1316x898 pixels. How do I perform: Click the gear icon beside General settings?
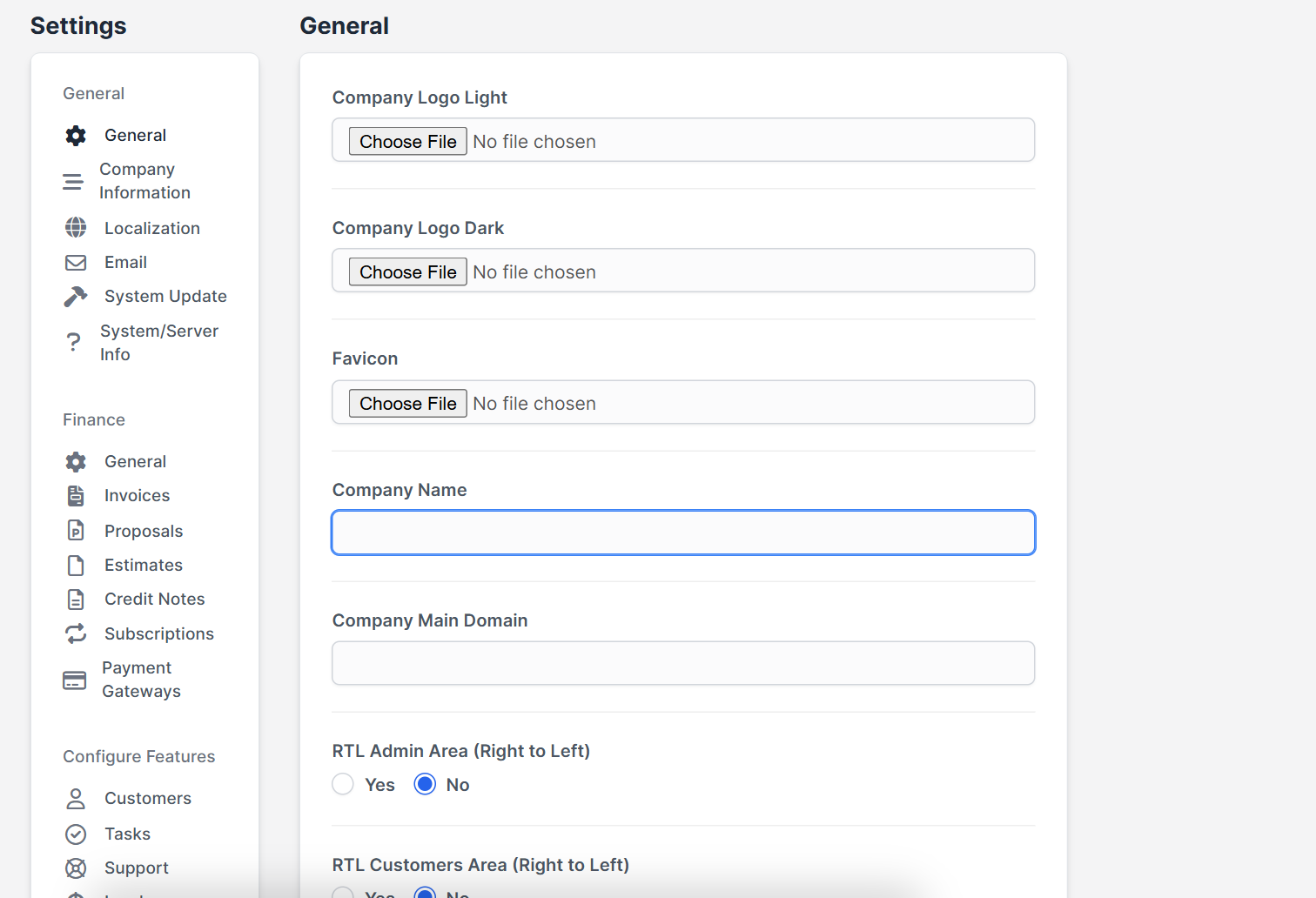(76, 135)
